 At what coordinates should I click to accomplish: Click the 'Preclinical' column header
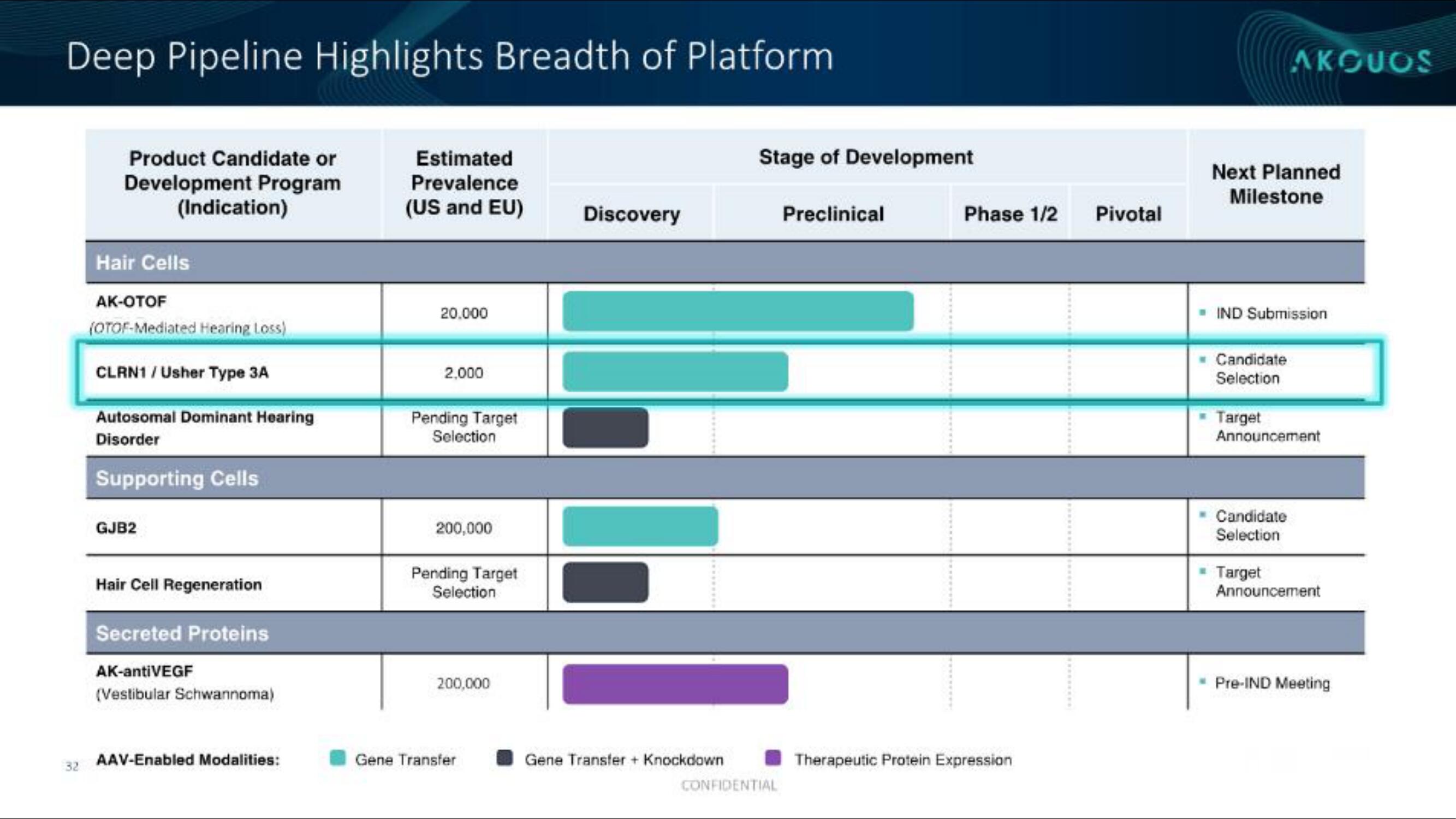tap(833, 213)
